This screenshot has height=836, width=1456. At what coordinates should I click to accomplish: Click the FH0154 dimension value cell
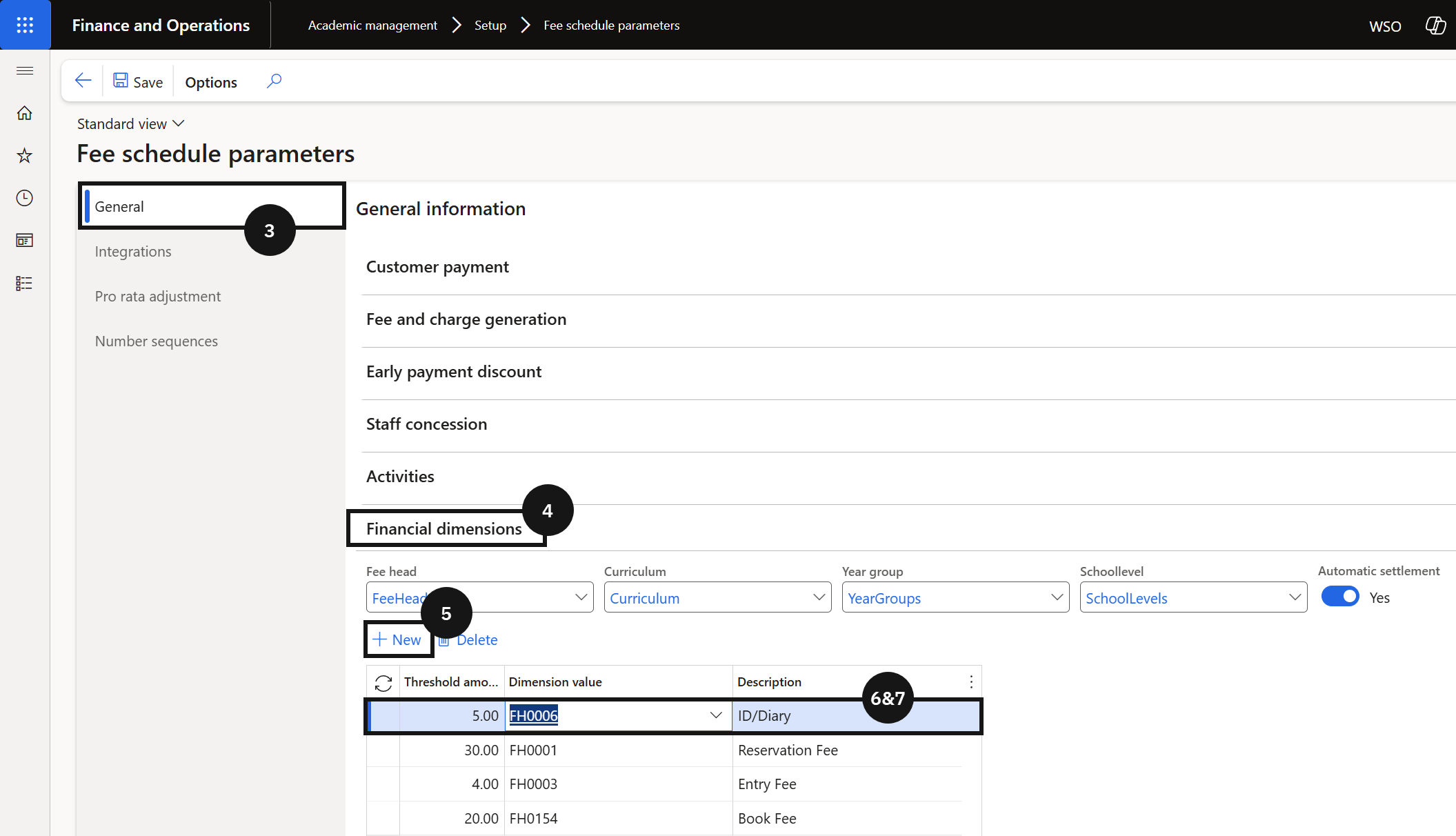[x=618, y=819]
